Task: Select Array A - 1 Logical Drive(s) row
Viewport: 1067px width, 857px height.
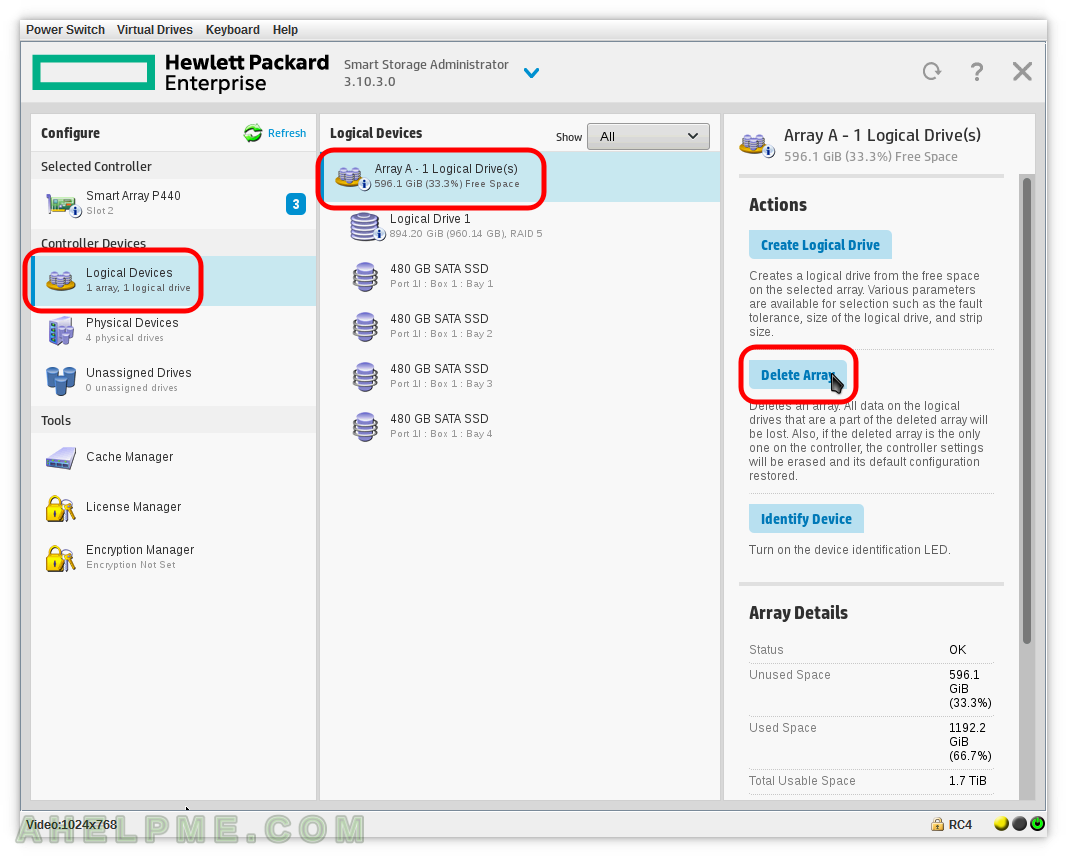Action: [521, 176]
